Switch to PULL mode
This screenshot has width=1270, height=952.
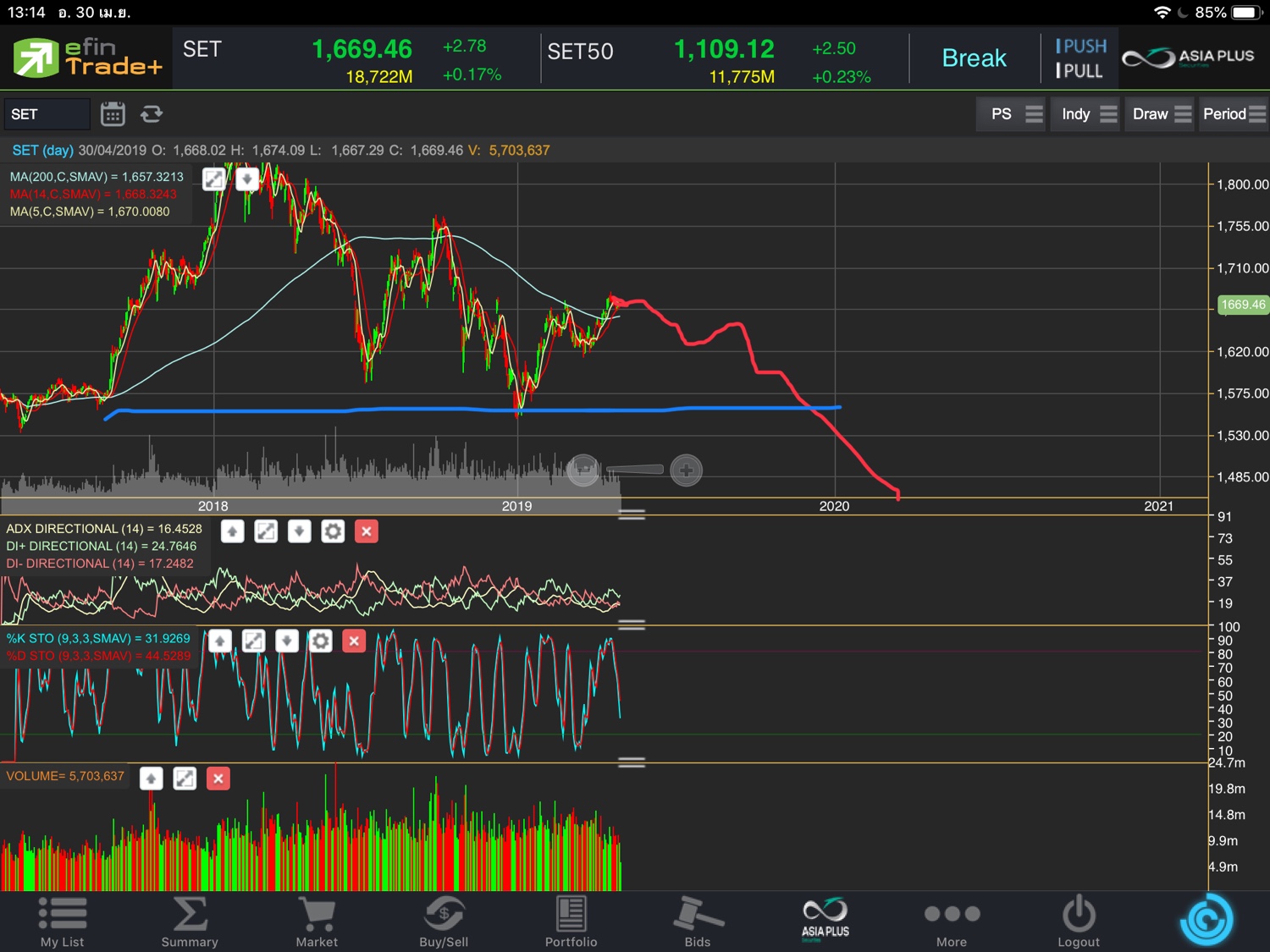coord(1079,71)
